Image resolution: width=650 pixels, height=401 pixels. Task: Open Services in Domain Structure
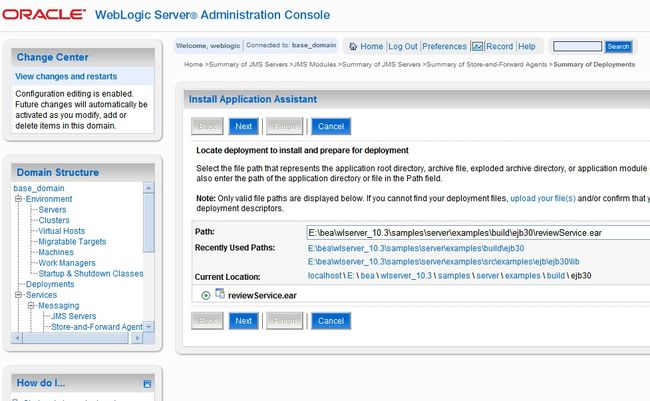click(41, 295)
